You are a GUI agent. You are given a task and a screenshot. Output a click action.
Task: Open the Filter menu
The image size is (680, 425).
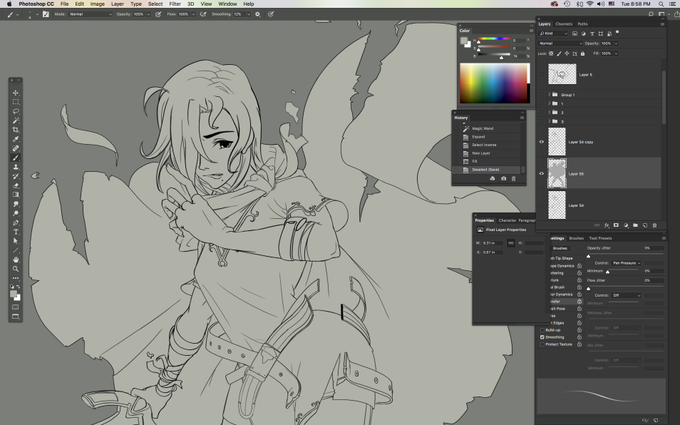click(175, 4)
